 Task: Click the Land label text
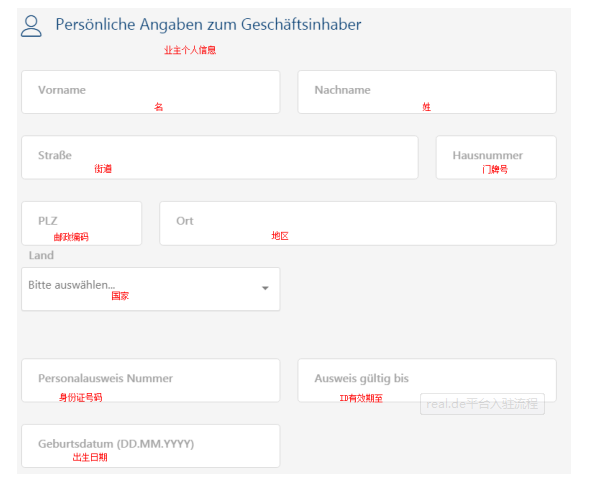[41, 255]
